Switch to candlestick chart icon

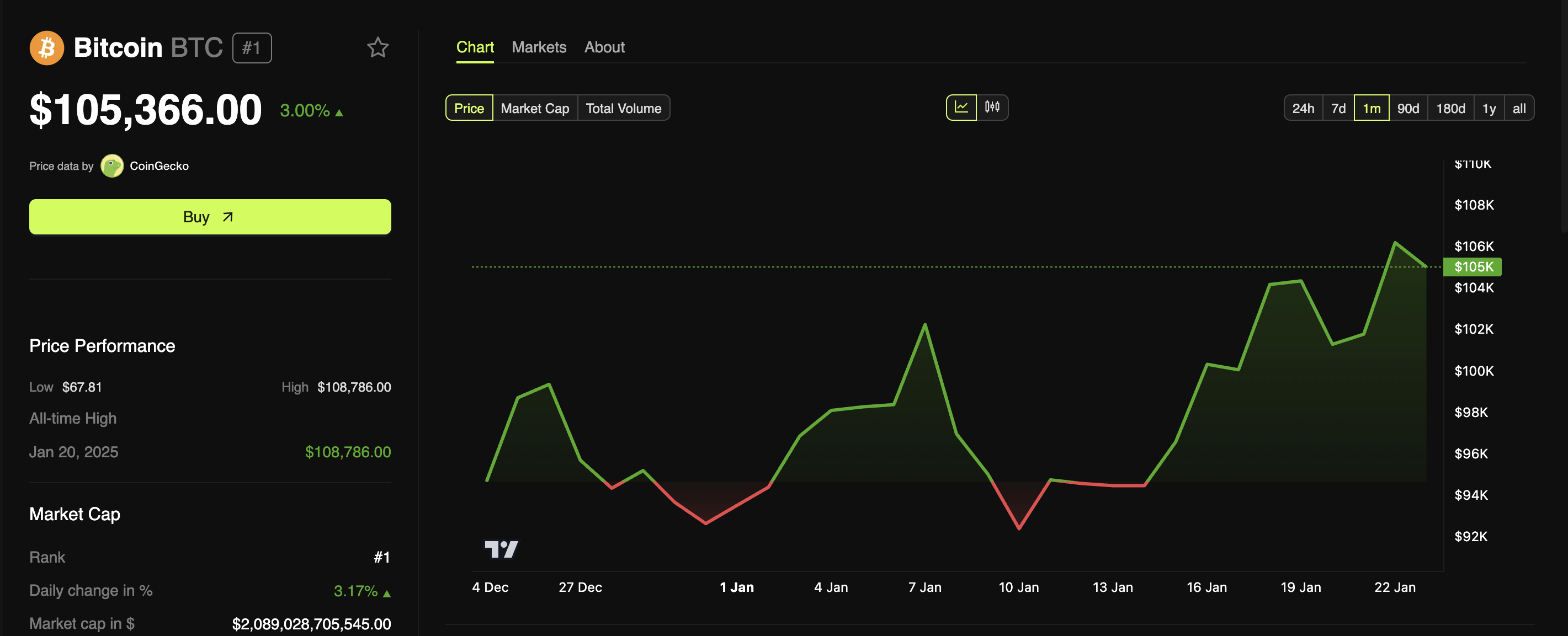click(x=992, y=108)
